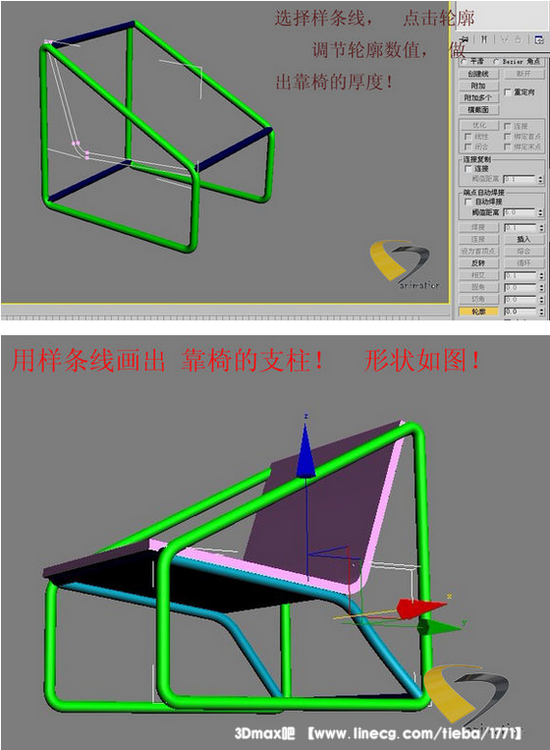The width and height of the screenshot is (550, 750).
Task: Click the Configure Modifier Sets icon
Action: click(x=539, y=40)
